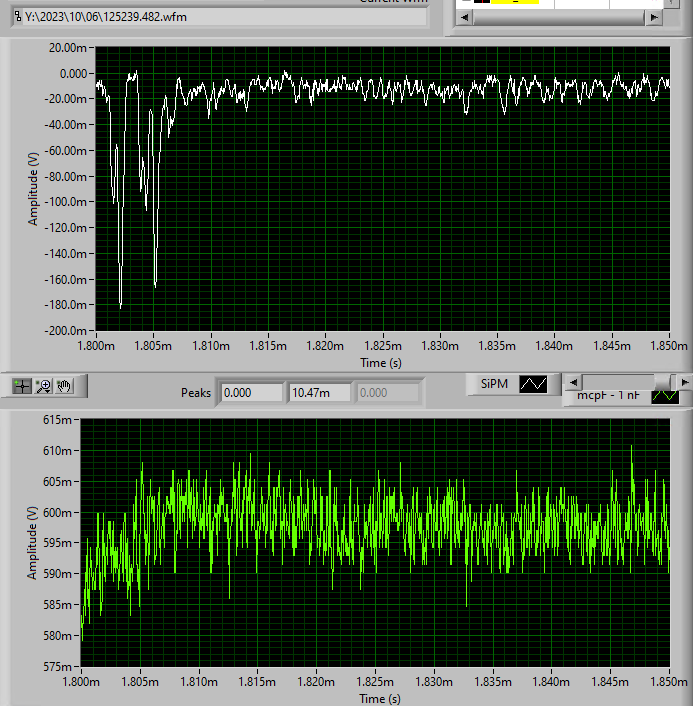
Task: Select the hand pan tool
Action: 64,385
